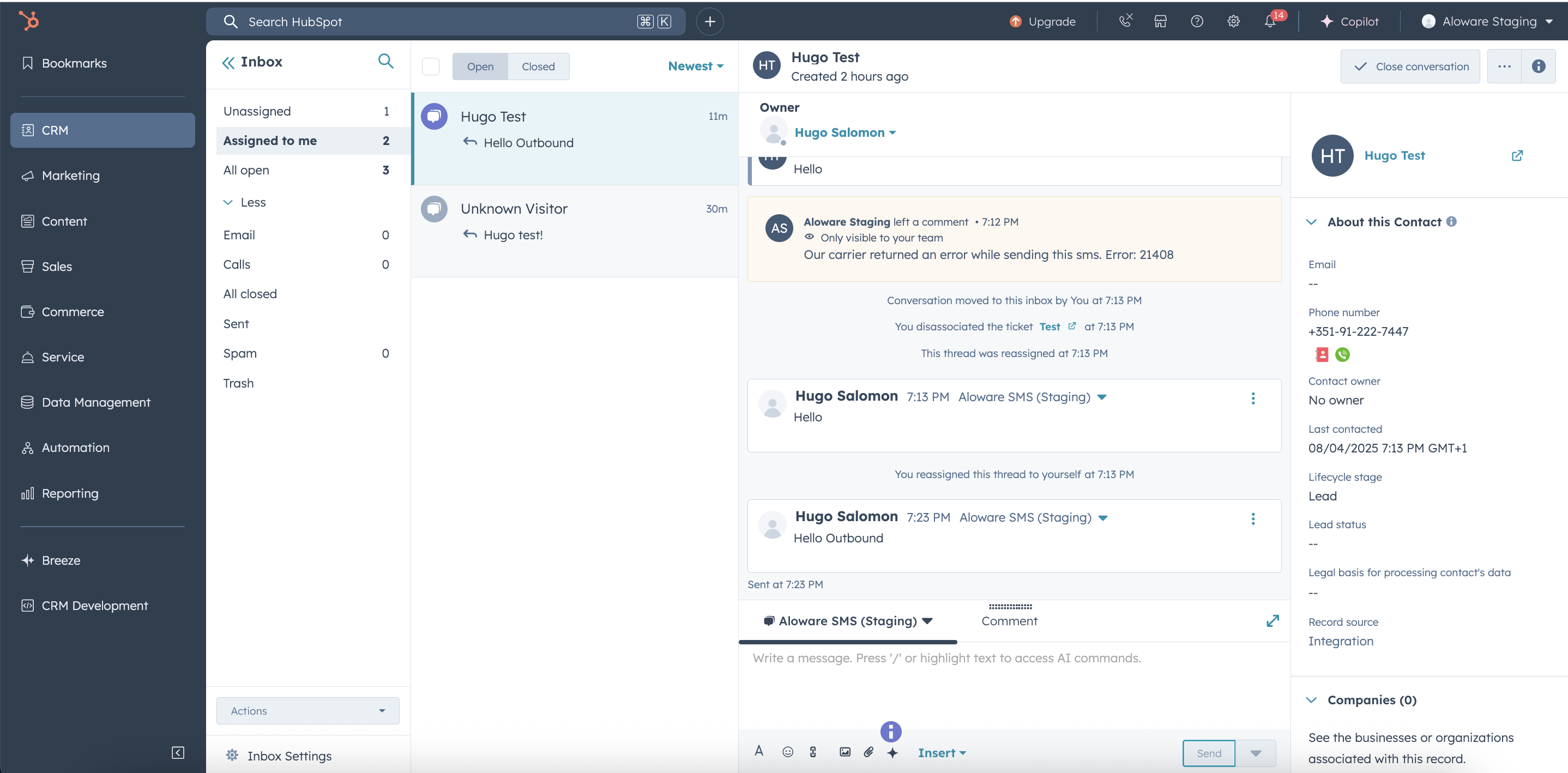Collapse the Inbox panel with double chevron

point(228,62)
